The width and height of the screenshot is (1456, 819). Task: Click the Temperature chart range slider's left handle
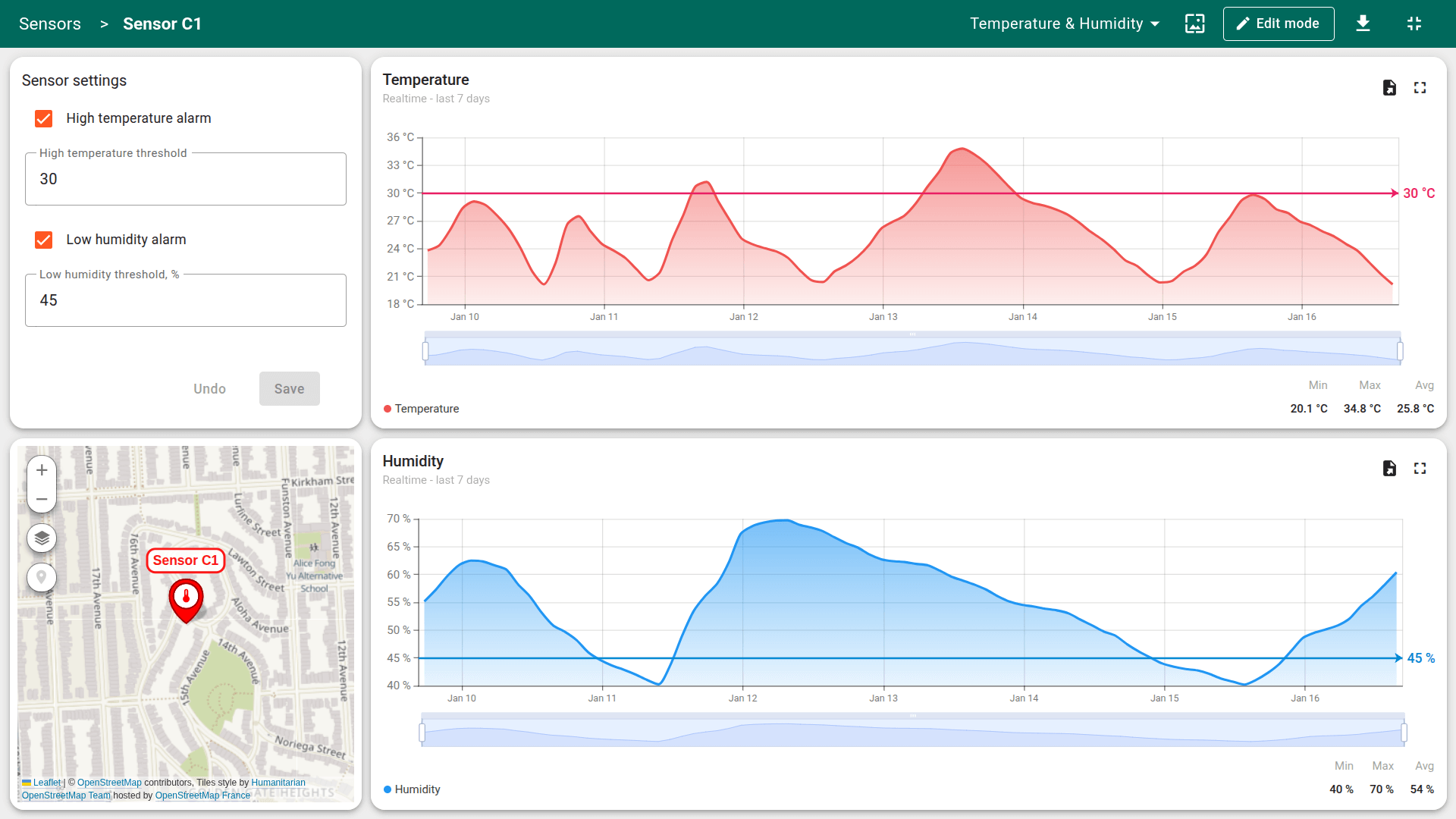tap(425, 350)
